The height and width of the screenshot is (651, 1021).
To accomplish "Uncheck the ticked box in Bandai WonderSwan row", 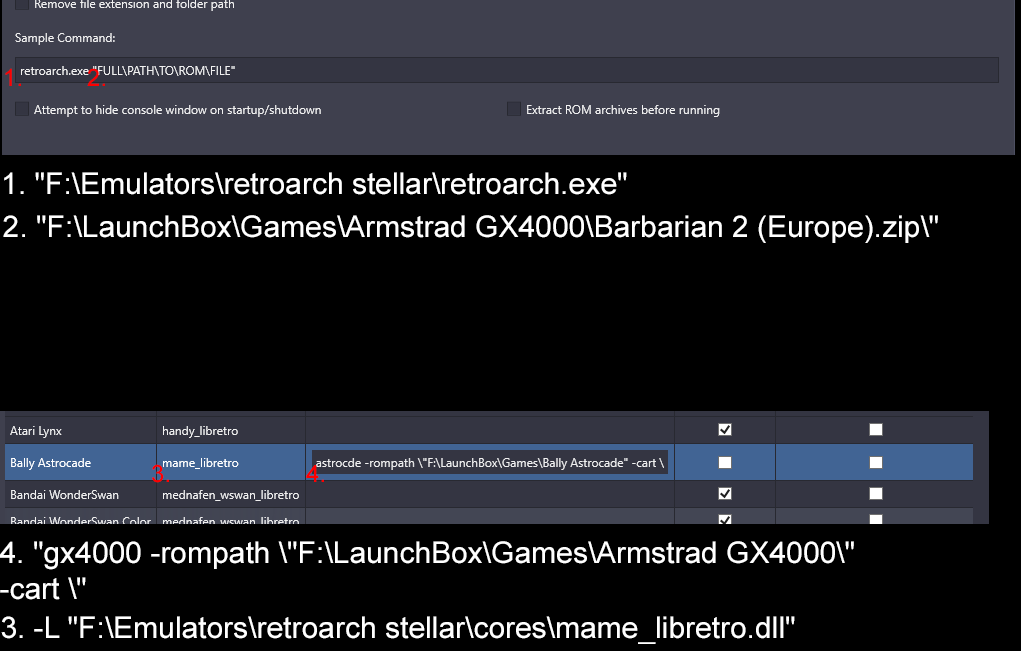I will click(725, 493).
